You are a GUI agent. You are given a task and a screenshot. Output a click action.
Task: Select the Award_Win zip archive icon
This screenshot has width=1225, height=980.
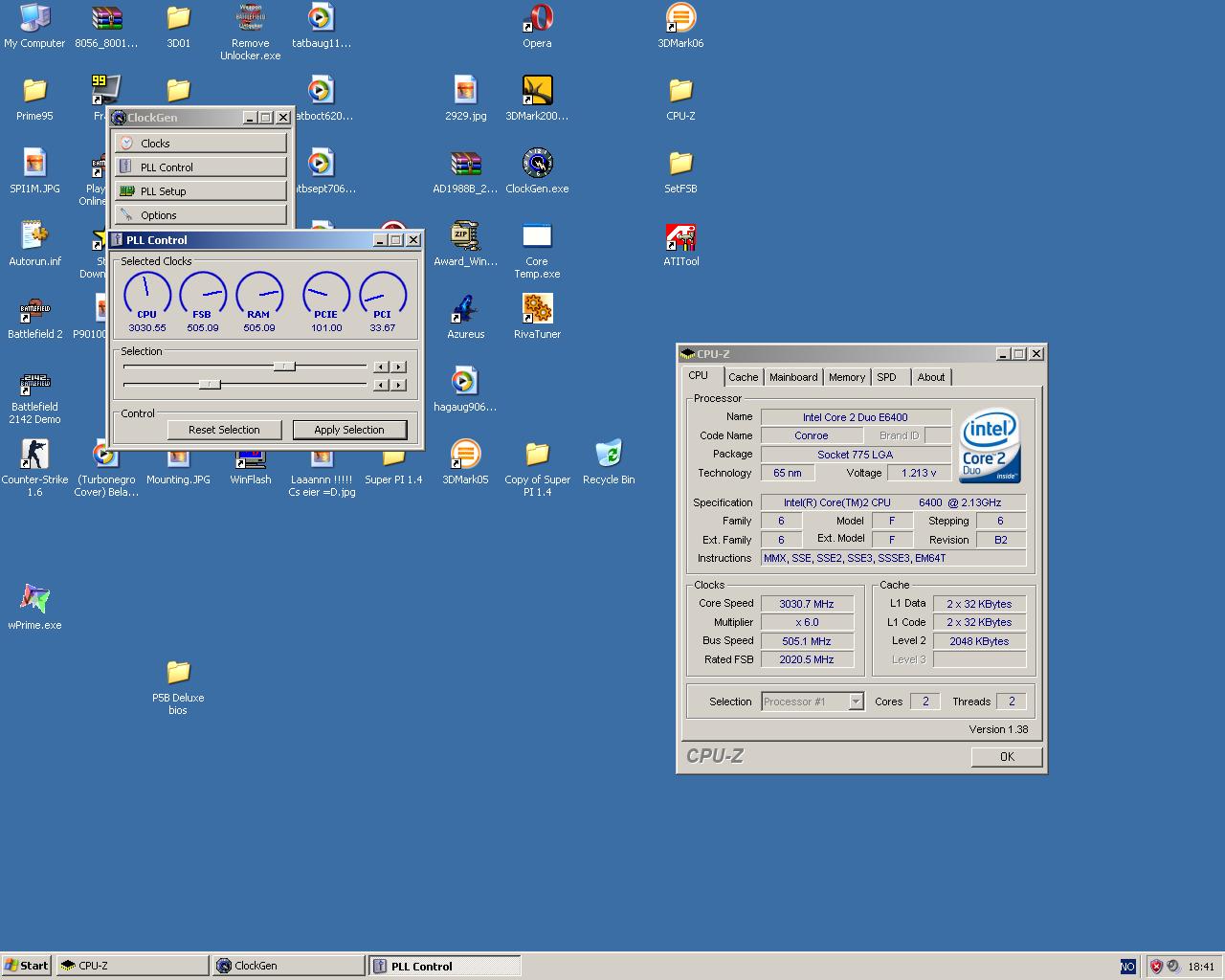tap(465, 244)
